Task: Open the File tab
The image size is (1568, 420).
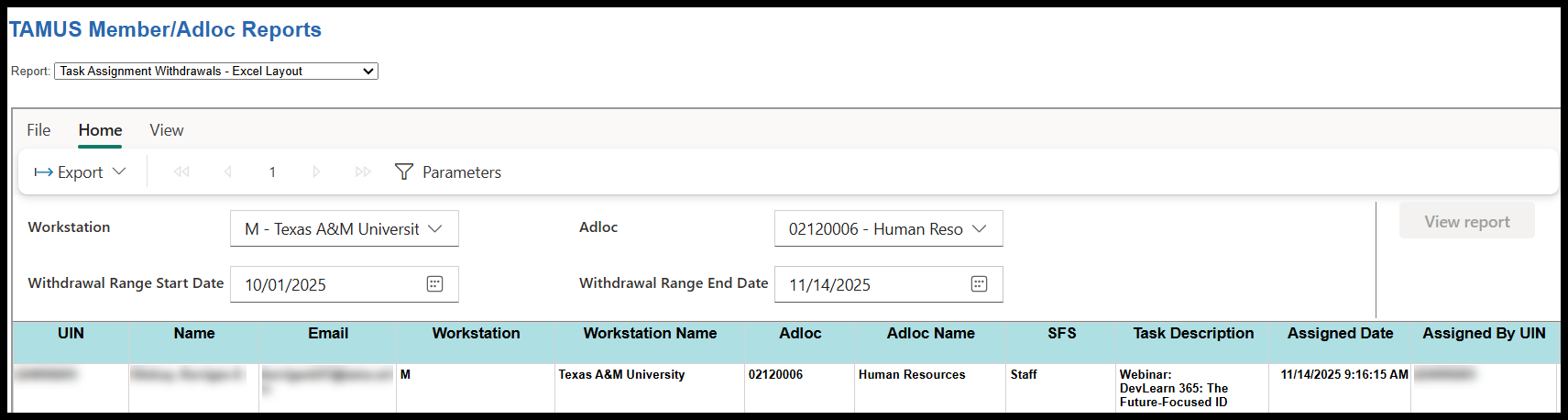Action: 38,130
